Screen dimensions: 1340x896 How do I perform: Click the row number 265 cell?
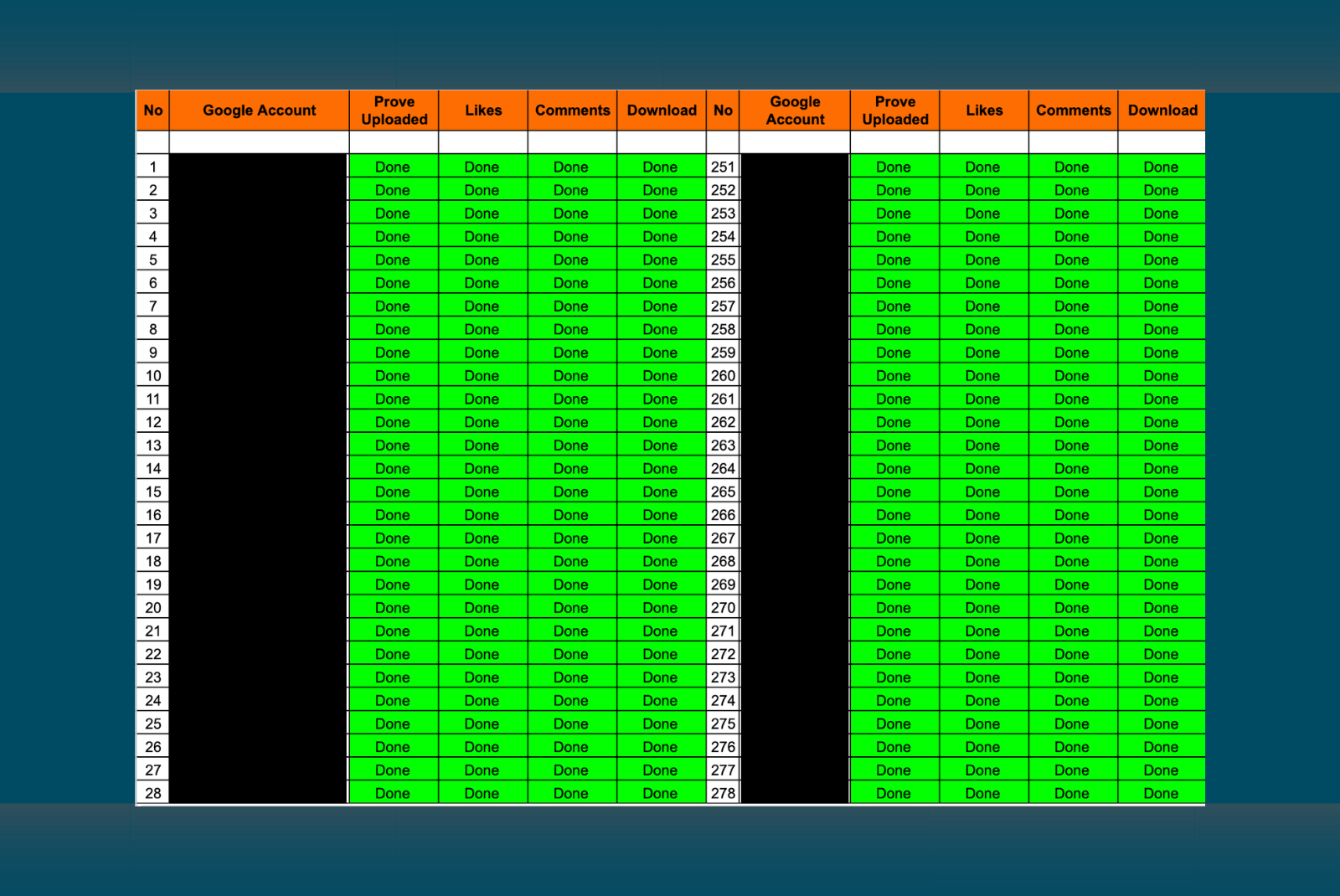point(723,492)
